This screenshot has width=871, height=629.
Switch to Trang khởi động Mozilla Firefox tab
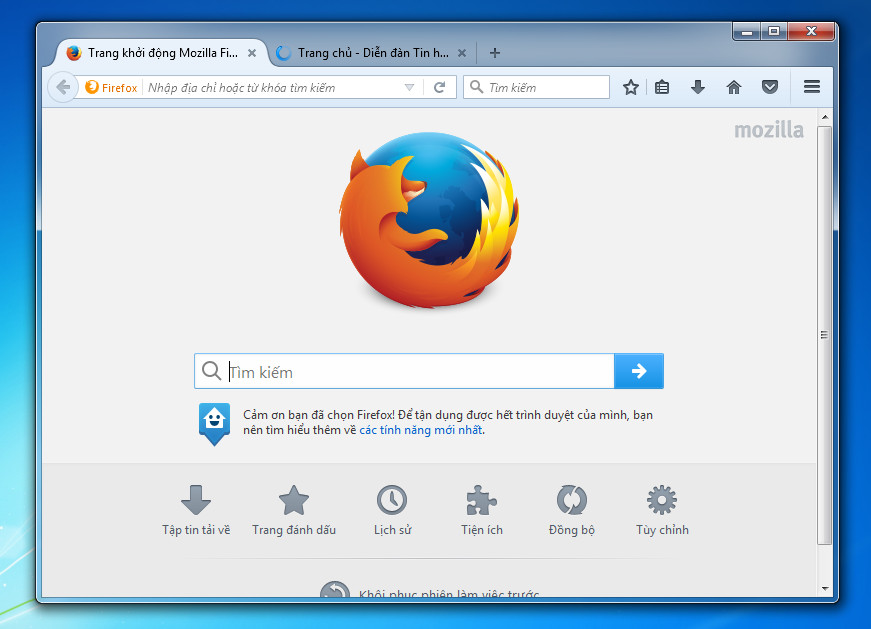point(161,53)
